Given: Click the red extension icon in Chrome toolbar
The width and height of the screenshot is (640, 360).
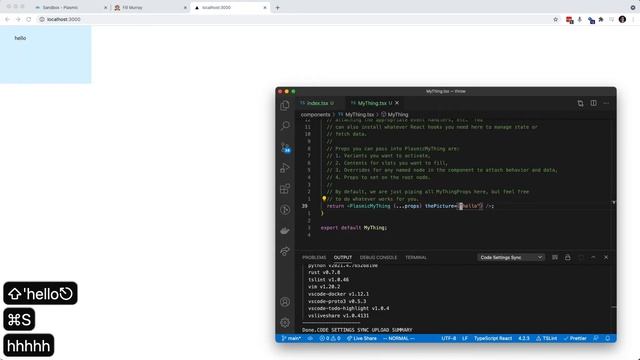Looking at the screenshot, I should [x=569, y=20].
